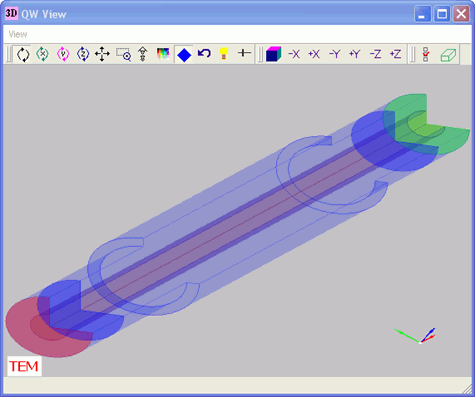Activate rotate around Y axis tool

tap(63, 54)
